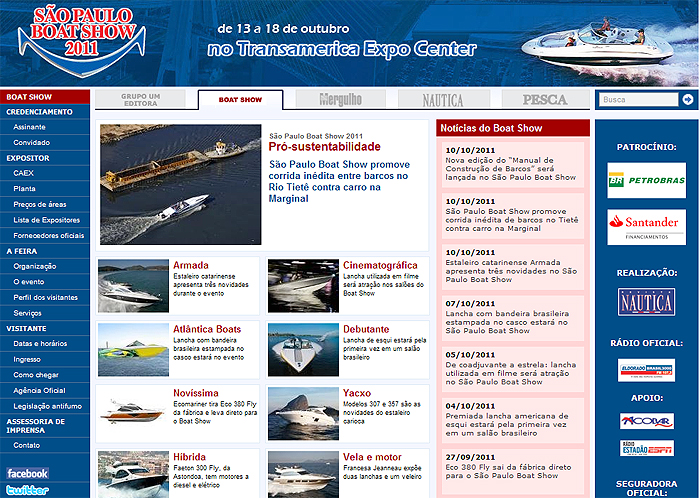This screenshot has width=700, height=498.
Task: Open the Cinematográfica article title
Action: pyautogui.click(x=380, y=265)
